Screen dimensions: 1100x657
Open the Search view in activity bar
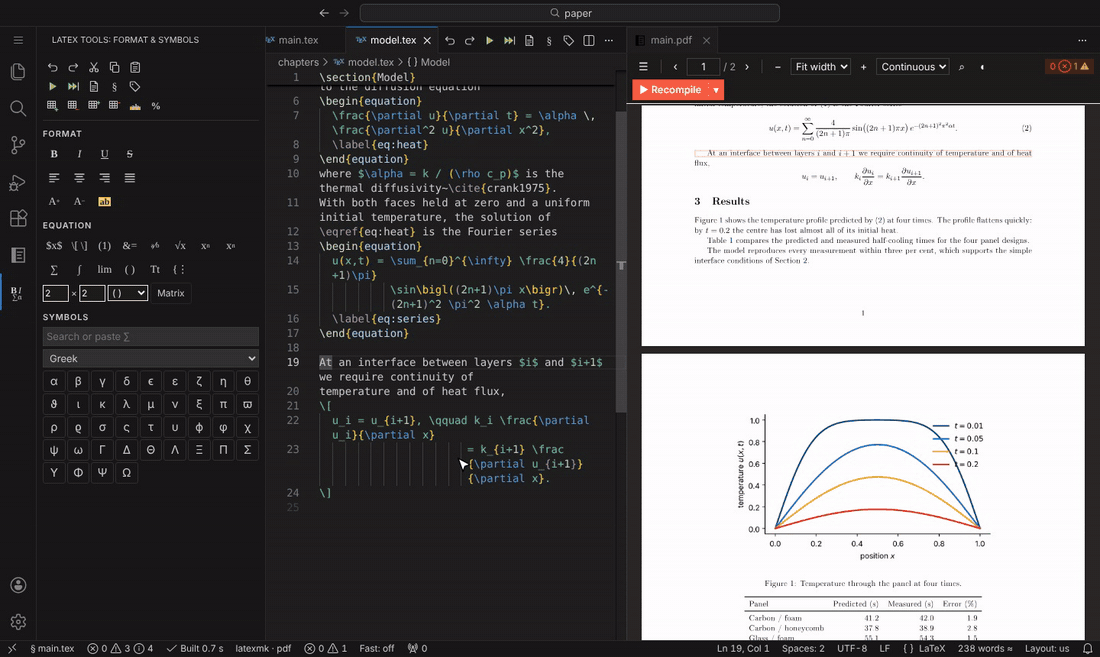pos(18,108)
